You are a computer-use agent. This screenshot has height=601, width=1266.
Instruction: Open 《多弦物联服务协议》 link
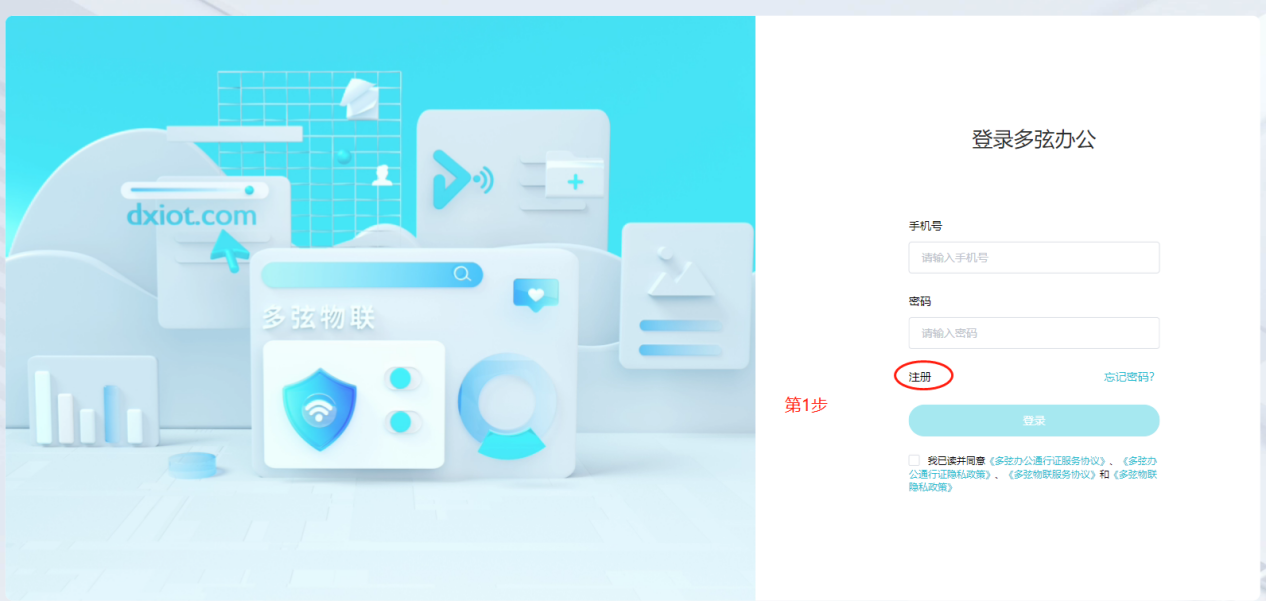tap(1052, 474)
